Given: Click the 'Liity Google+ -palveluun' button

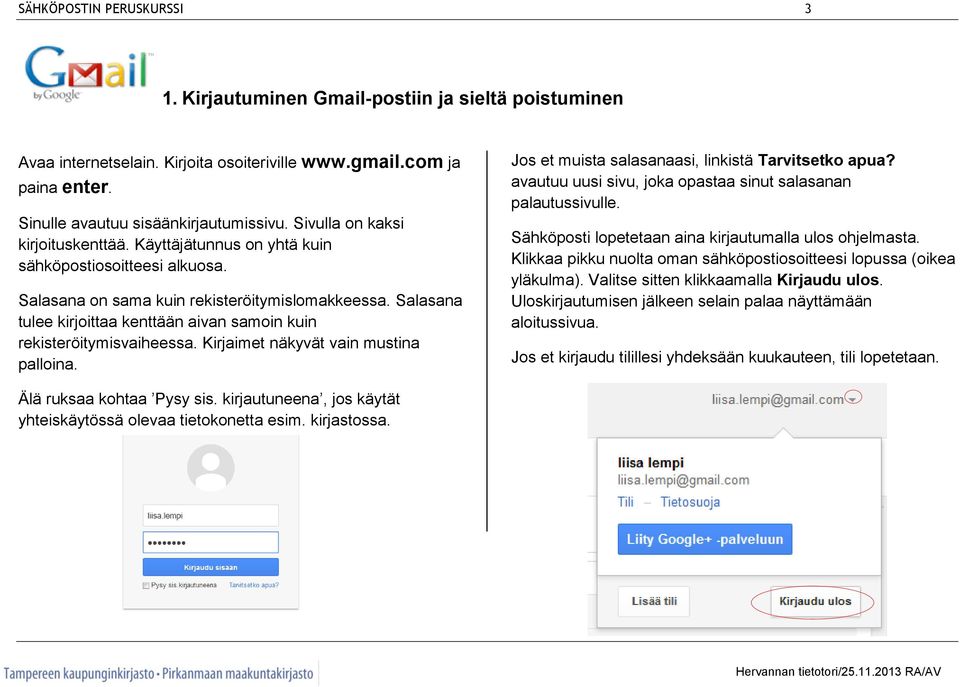Looking at the screenshot, I should (705, 539).
